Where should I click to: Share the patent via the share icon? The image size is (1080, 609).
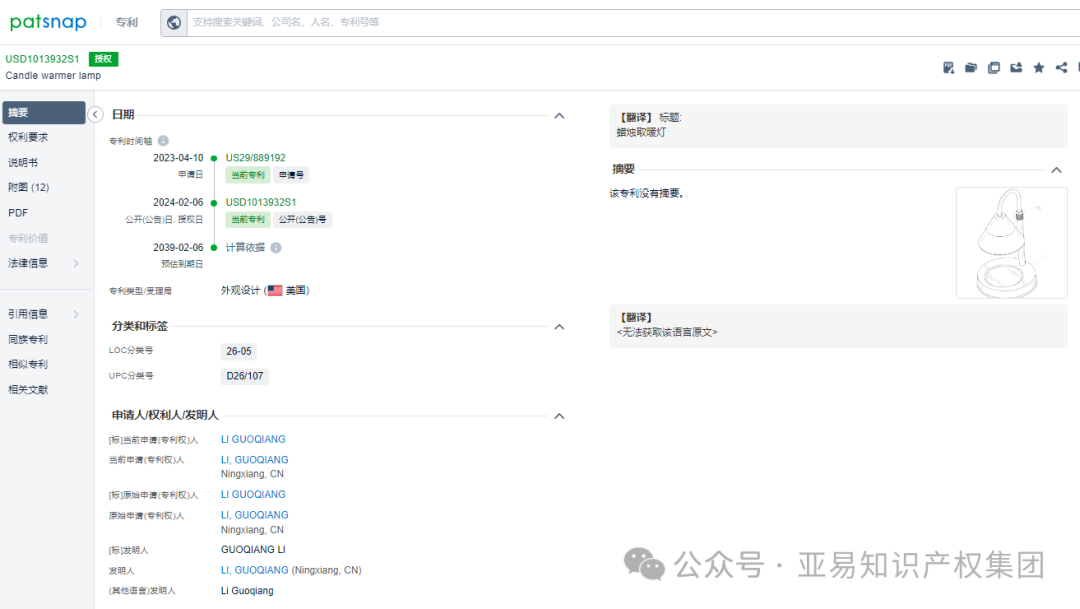(x=1061, y=67)
